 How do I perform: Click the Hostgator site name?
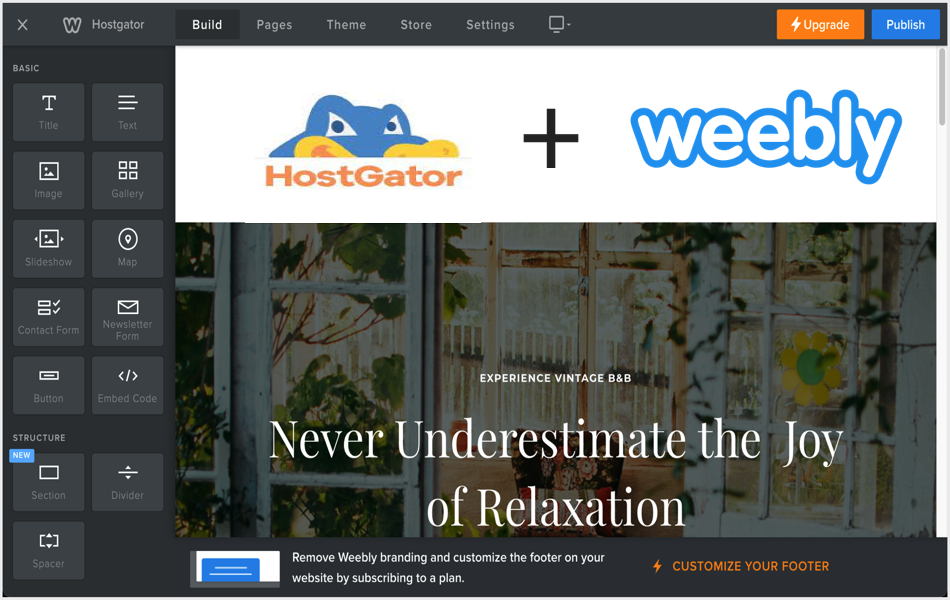click(118, 25)
